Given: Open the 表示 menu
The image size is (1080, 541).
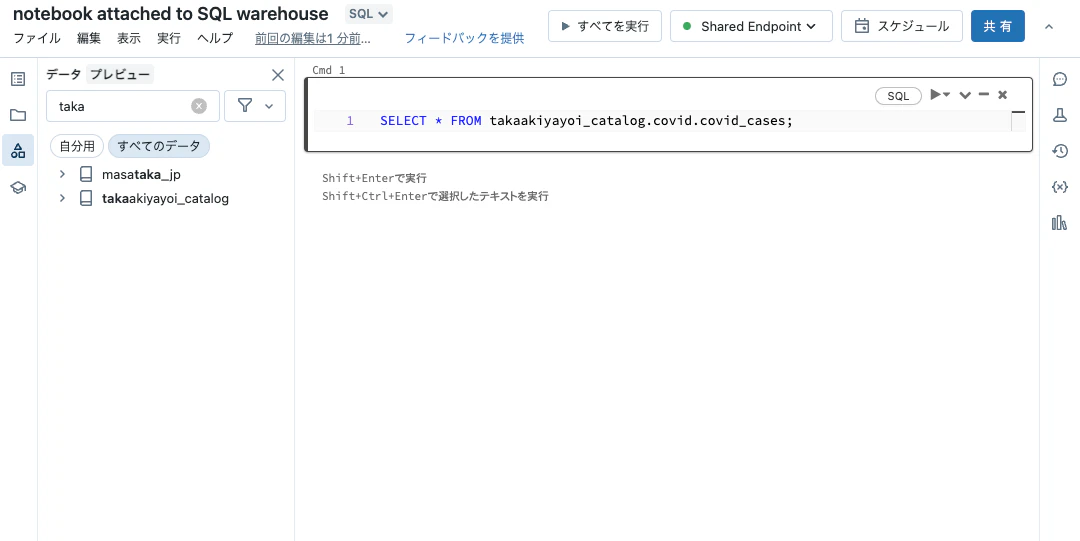Looking at the screenshot, I should click(x=129, y=39).
